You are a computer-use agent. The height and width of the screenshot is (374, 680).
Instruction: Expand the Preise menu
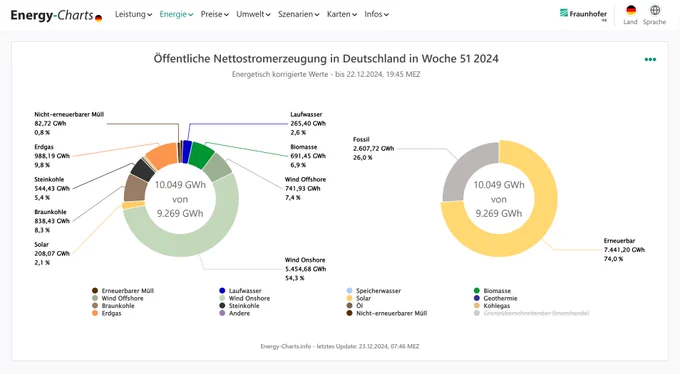pyautogui.click(x=214, y=14)
